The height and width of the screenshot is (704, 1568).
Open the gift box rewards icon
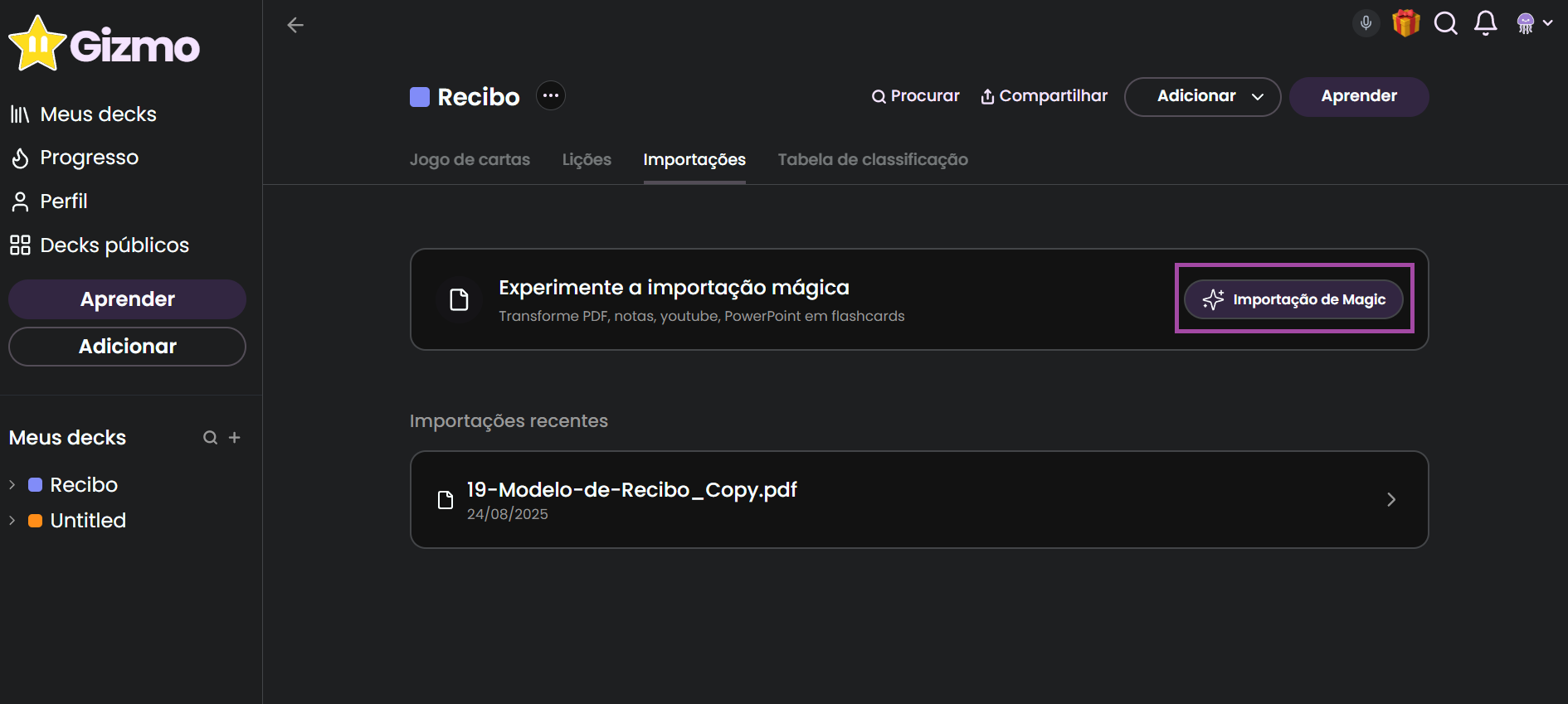point(1406,23)
